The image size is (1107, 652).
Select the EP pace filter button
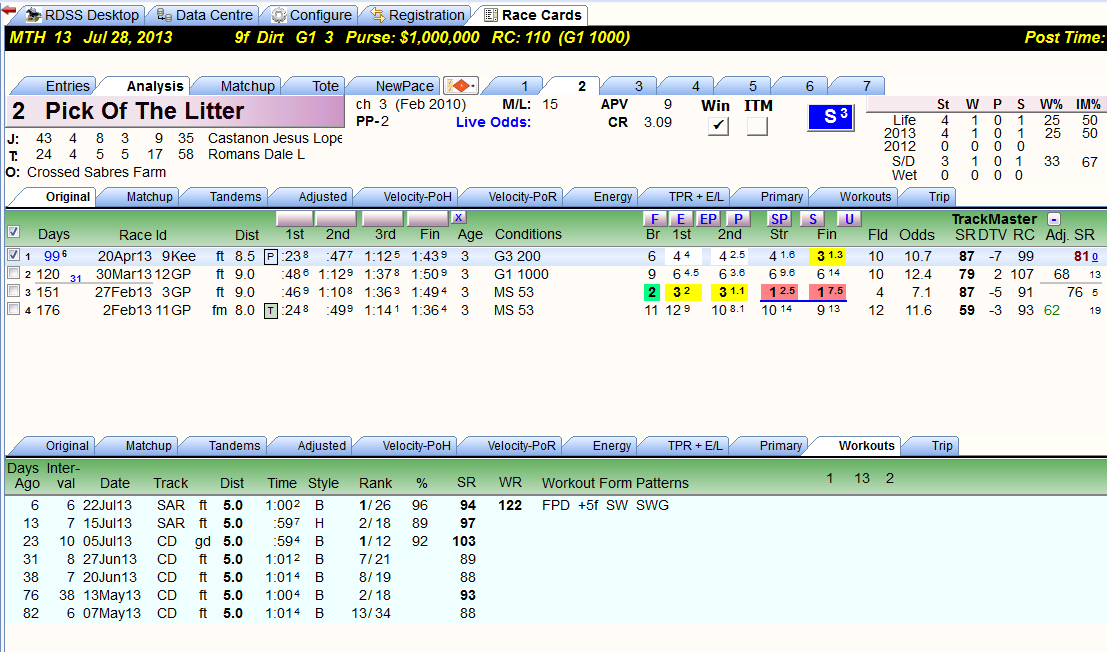[708, 219]
